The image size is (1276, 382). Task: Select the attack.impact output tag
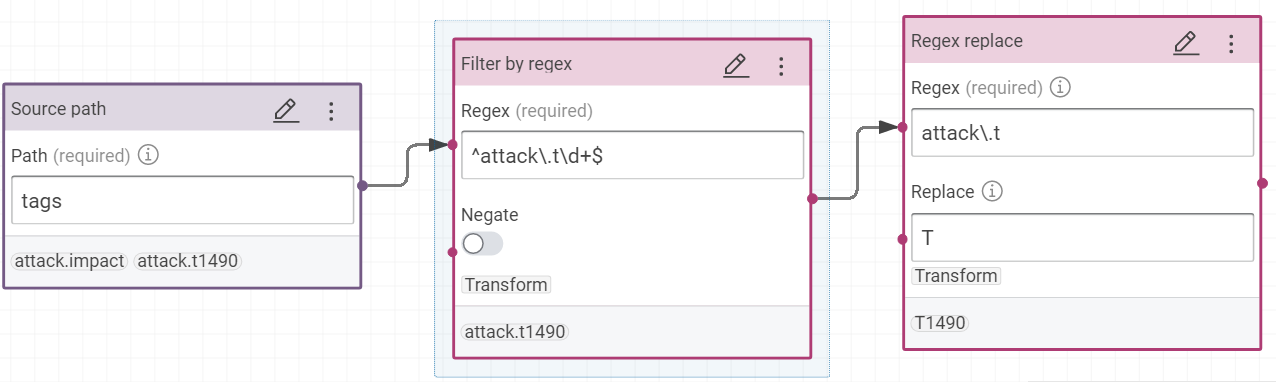pos(68,261)
